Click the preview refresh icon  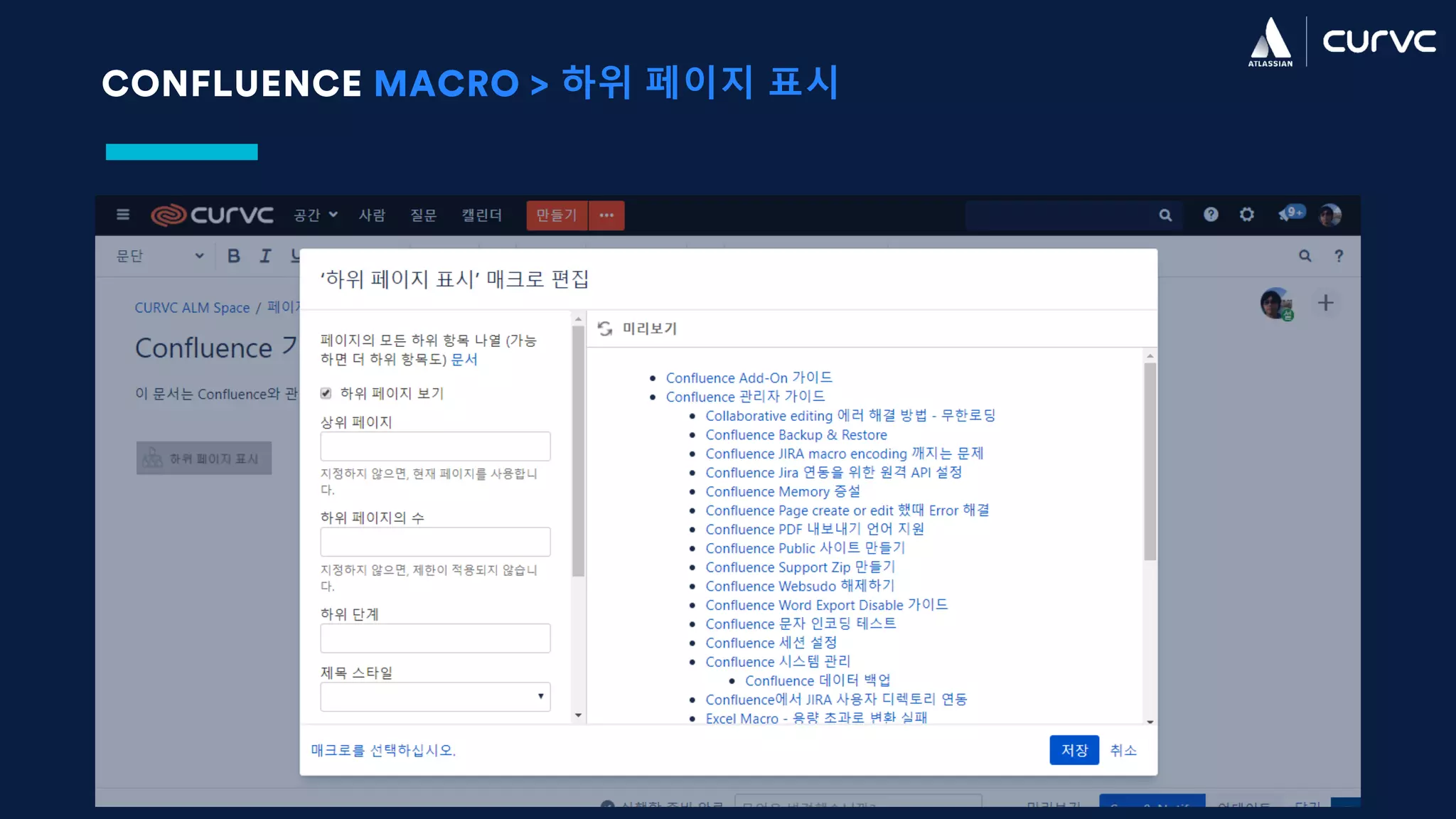click(x=605, y=328)
